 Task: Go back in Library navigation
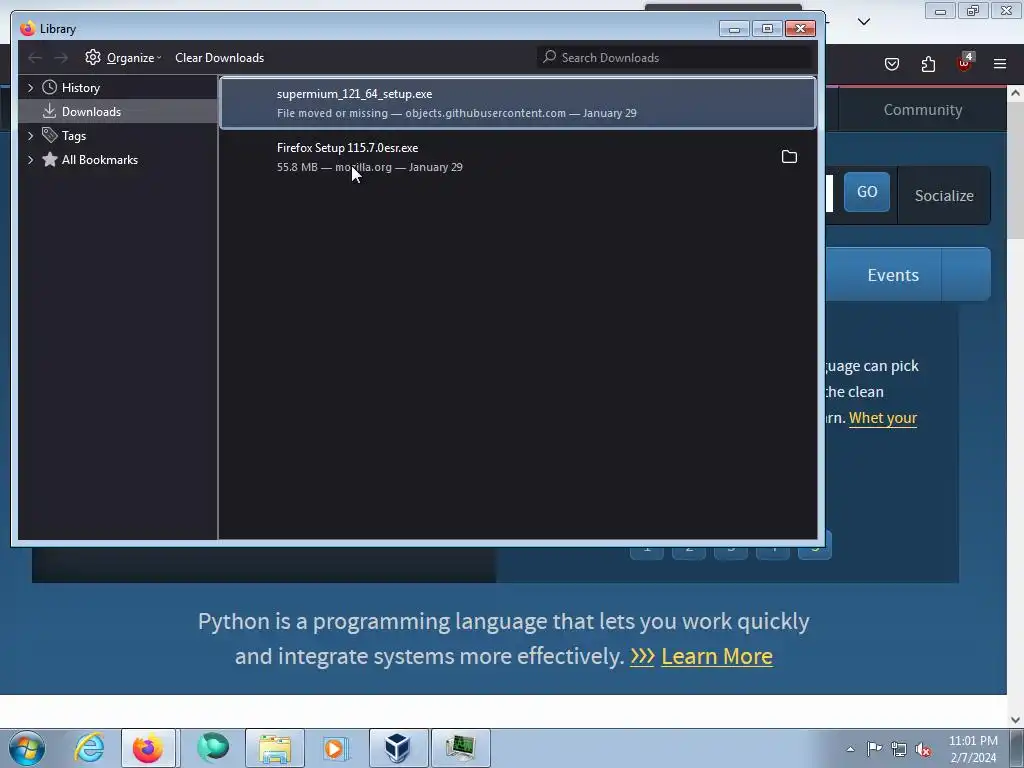(35, 57)
